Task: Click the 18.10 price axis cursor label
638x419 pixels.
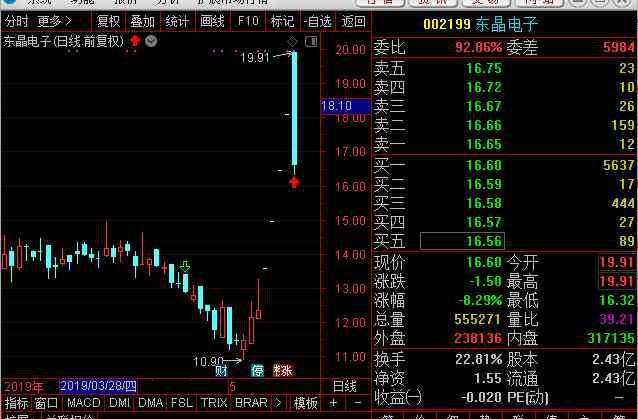Action: click(345, 106)
